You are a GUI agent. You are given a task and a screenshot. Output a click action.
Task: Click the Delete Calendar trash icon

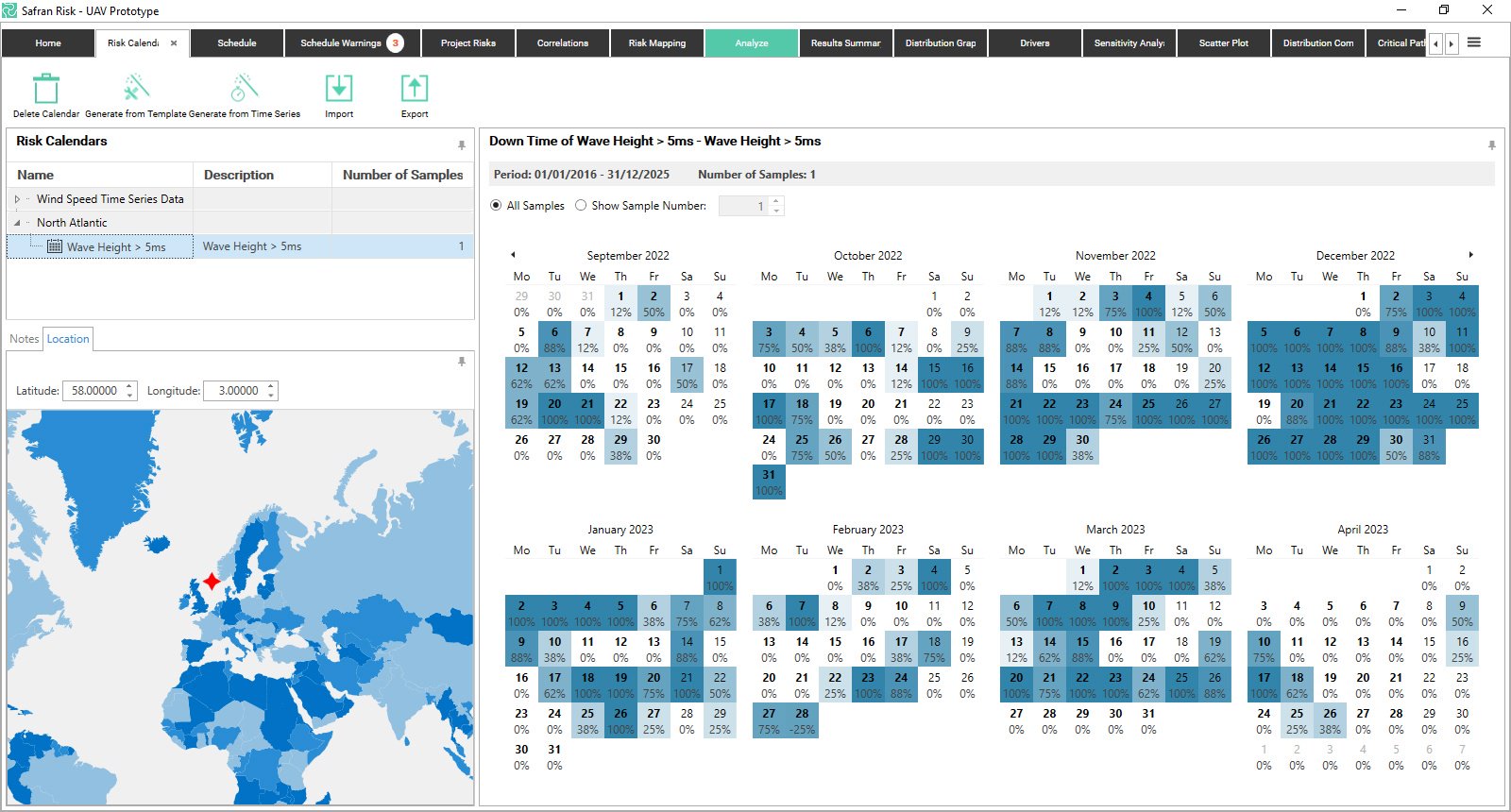(46, 89)
